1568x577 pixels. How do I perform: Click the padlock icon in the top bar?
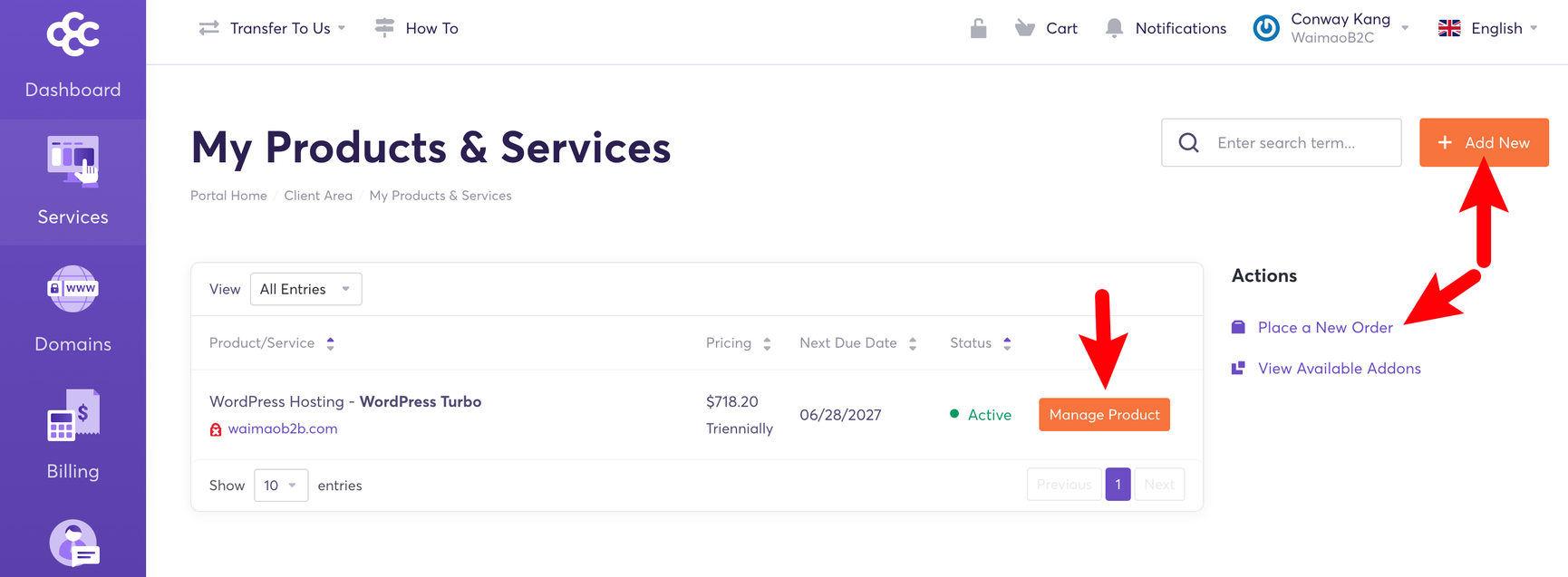click(x=977, y=27)
